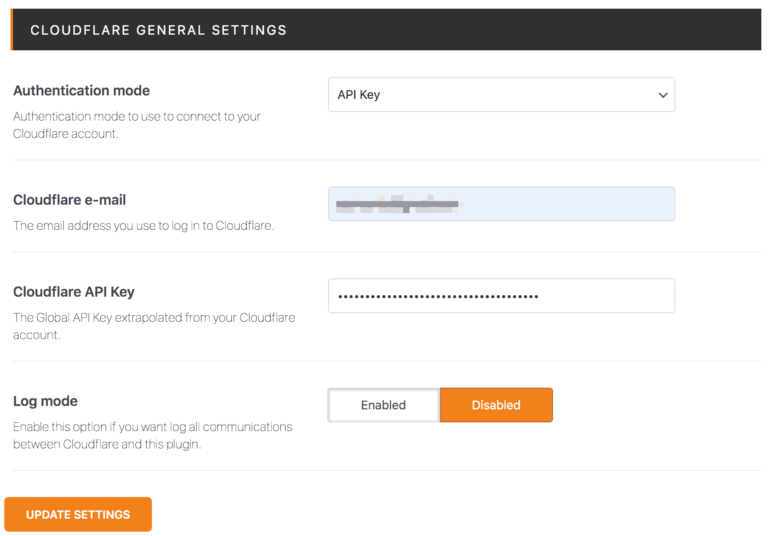
Task: Click 'Enable this option if you want' description
Action: pos(153,435)
